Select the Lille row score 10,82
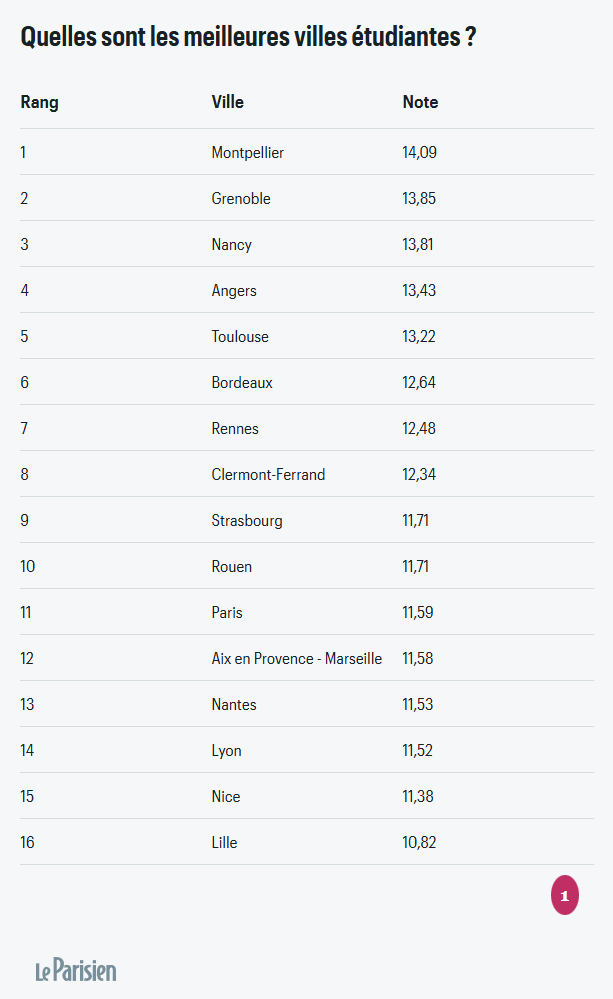This screenshot has height=999, width=613. 419,842
